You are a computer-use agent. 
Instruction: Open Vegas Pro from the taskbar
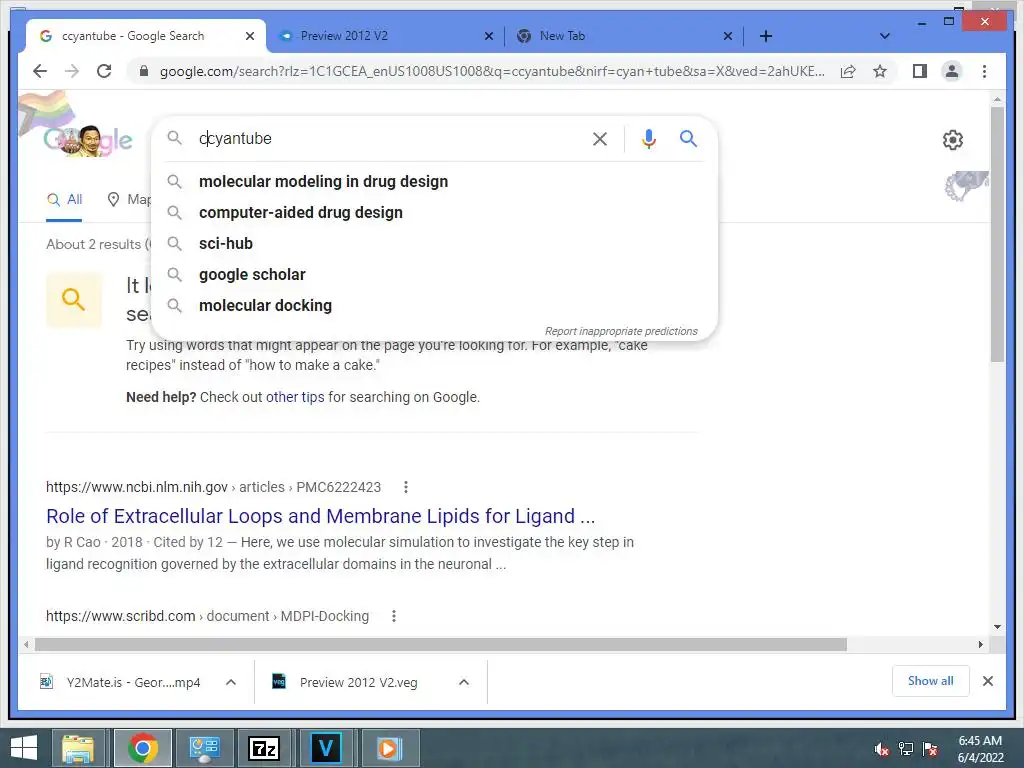coord(326,748)
